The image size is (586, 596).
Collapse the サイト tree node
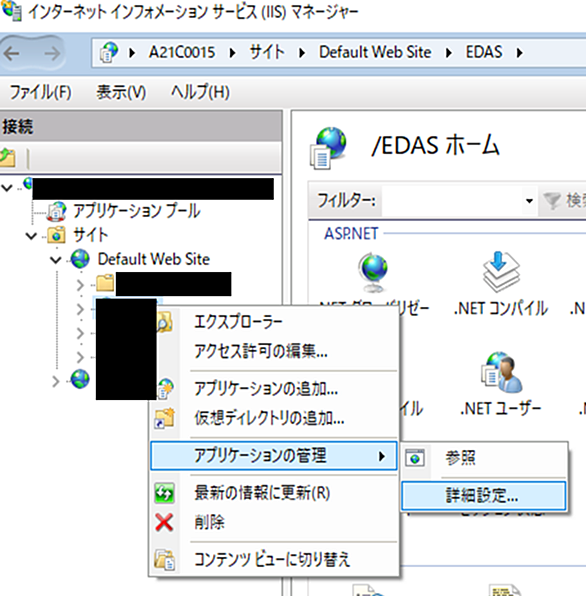click(31, 236)
